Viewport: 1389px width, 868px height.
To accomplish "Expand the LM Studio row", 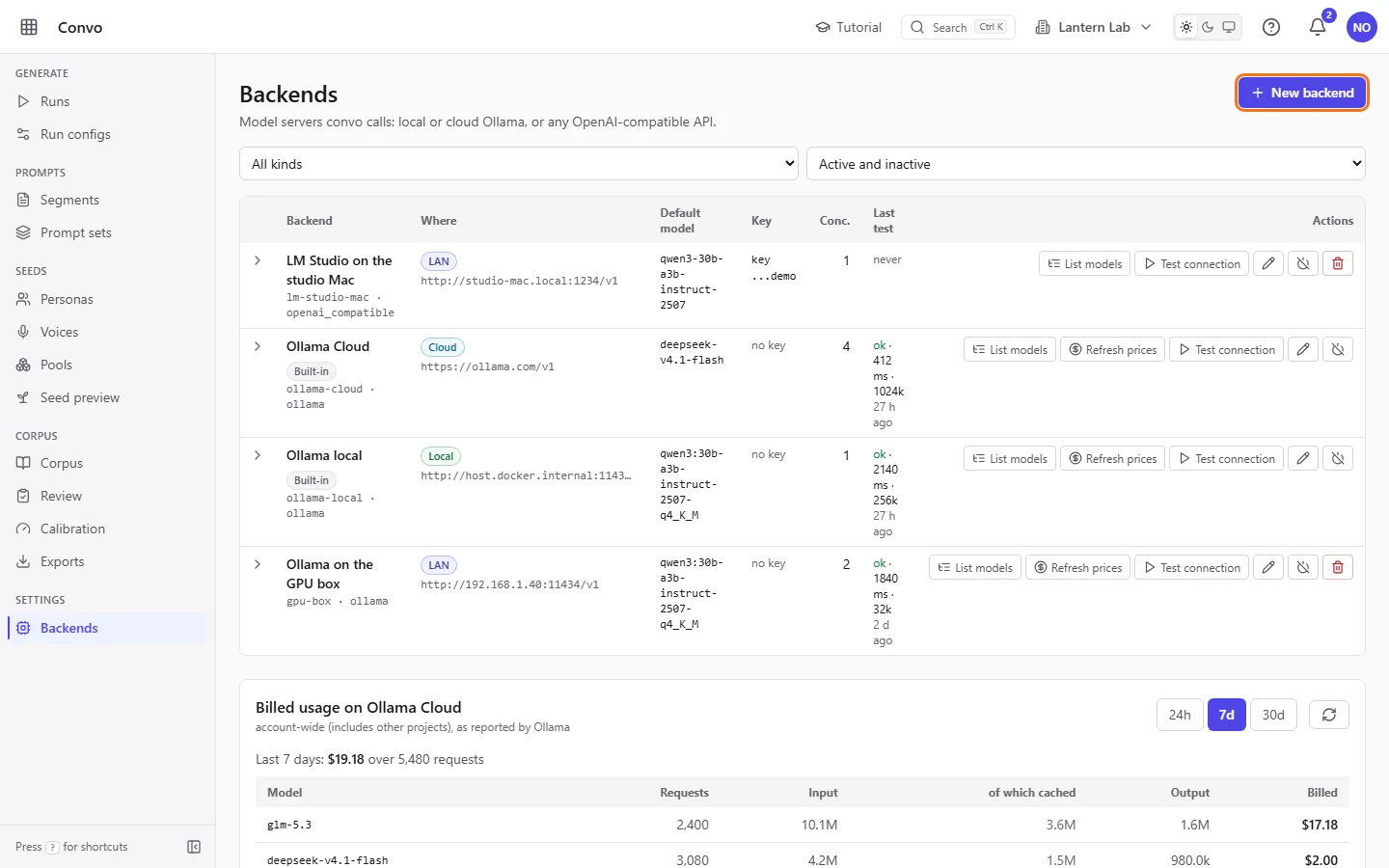I will [x=258, y=260].
